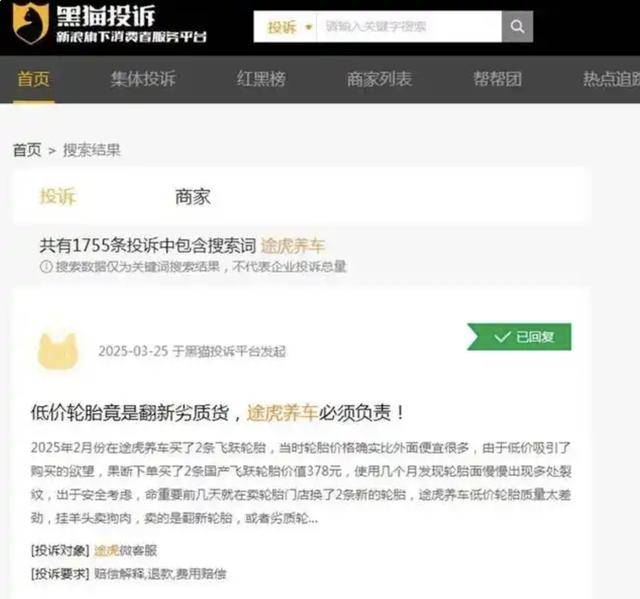
Task: Click the 黑猫投诉 site title text
Action: pos(106,16)
